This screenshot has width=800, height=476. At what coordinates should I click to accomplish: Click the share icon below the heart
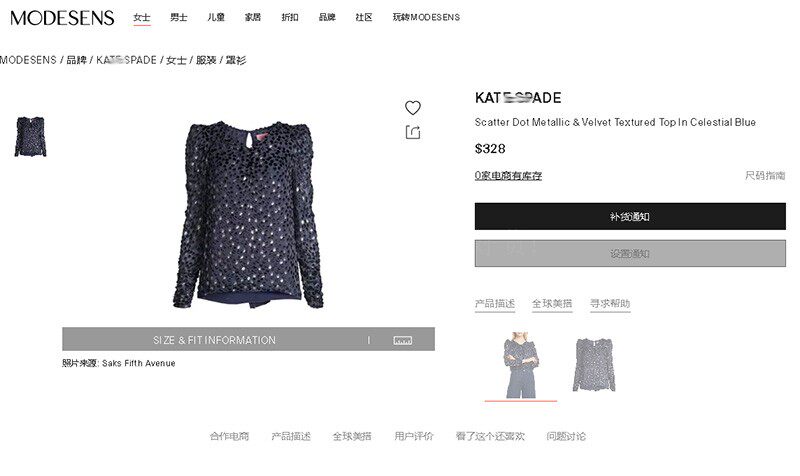pos(412,132)
